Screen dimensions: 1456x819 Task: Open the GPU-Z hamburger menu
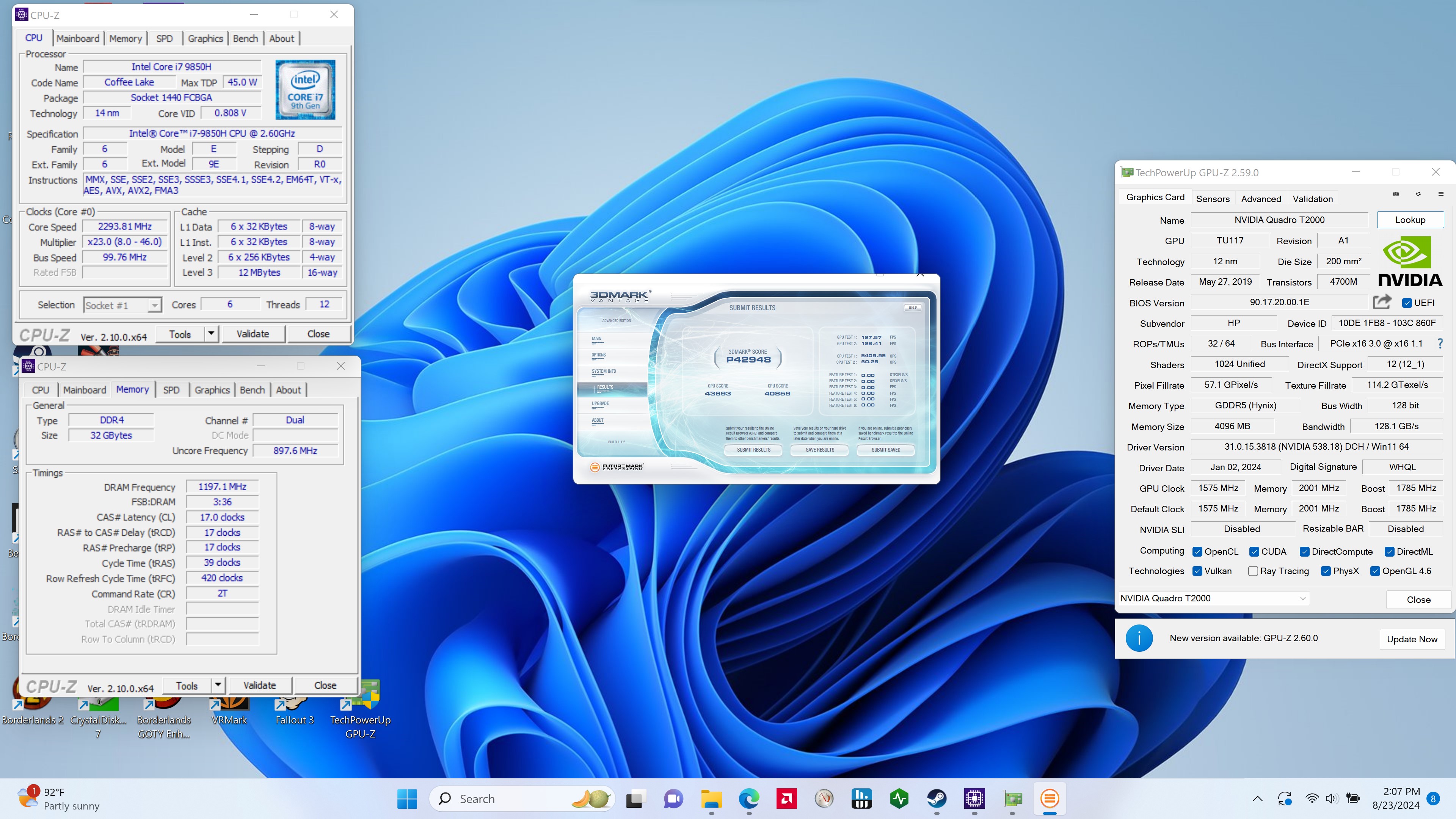click(x=1441, y=194)
